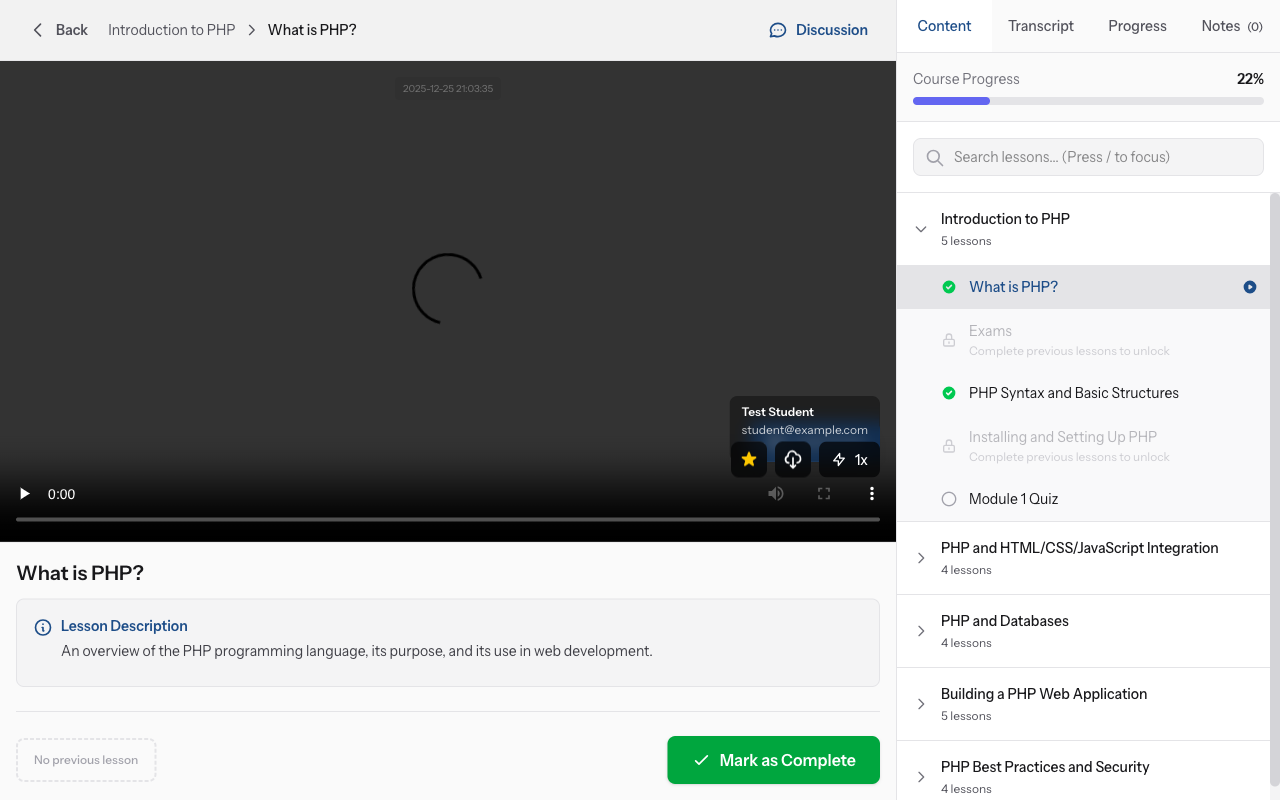The image size is (1280, 800).
Task: Click the completion circle next to Module 1 Quiz
Action: pyautogui.click(x=948, y=498)
